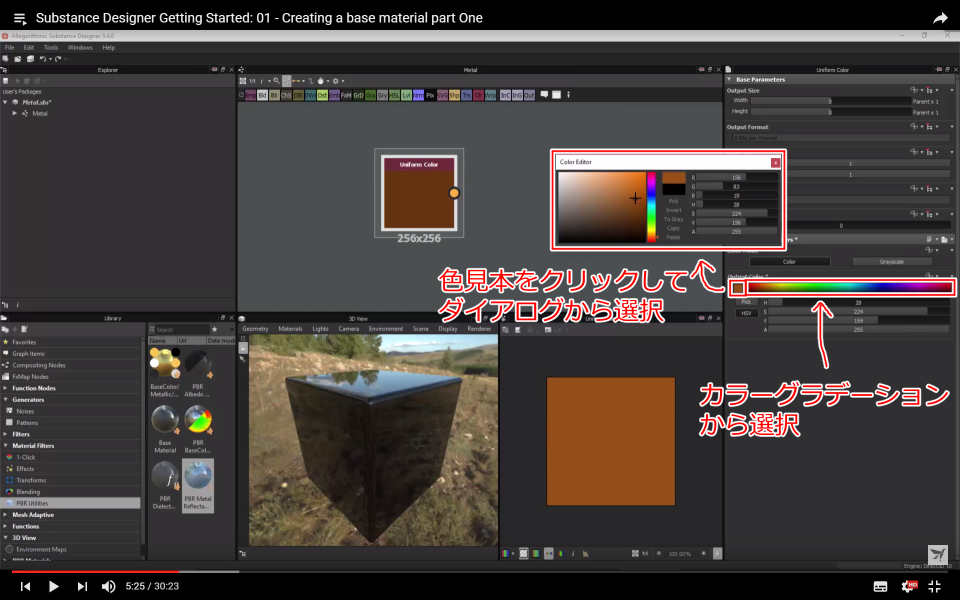This screenshot has width=960, height=600.
Task: Select Grayscale color mode
Action: click(891, 261)
